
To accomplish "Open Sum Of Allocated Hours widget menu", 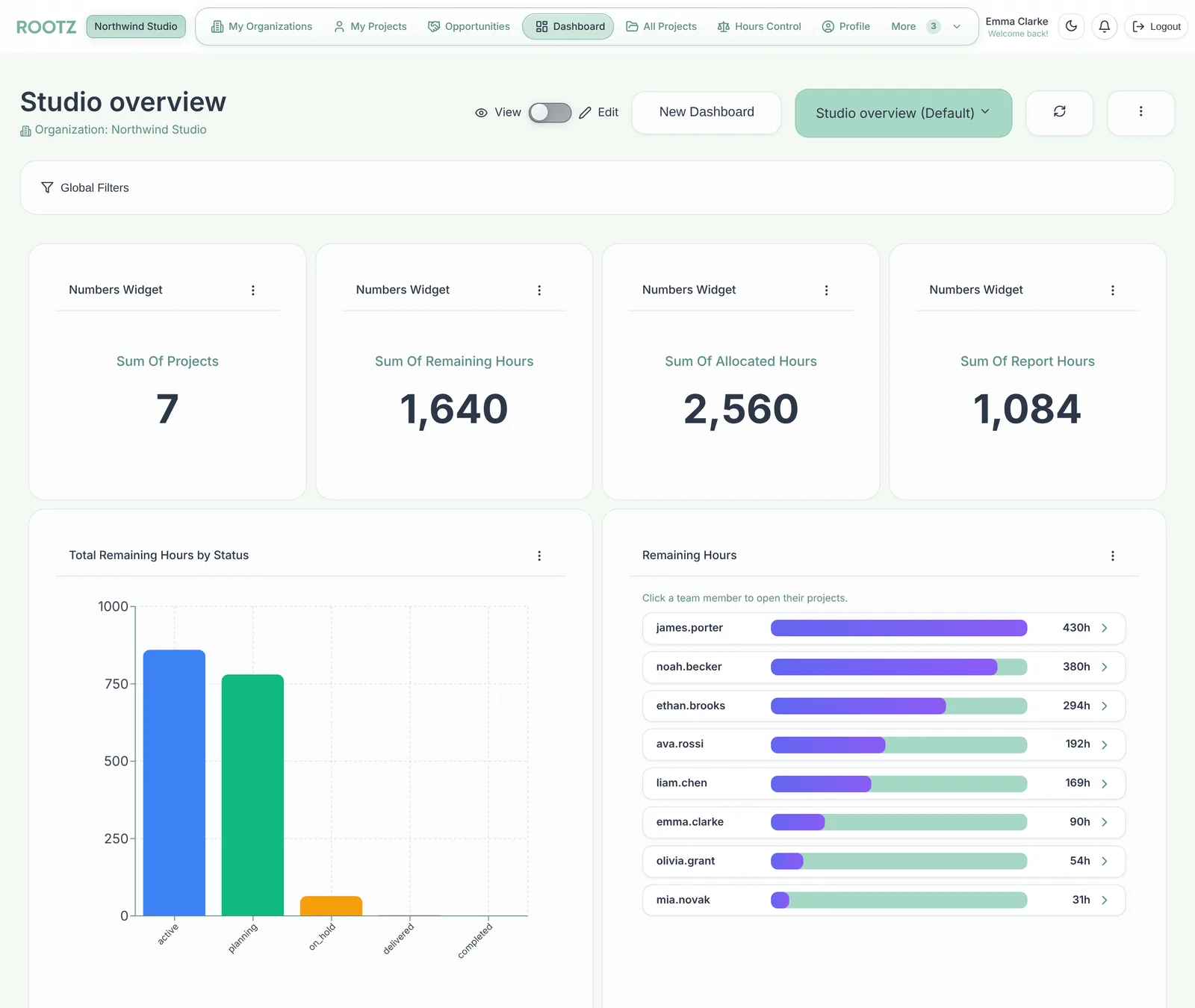I will pos(826,290).
